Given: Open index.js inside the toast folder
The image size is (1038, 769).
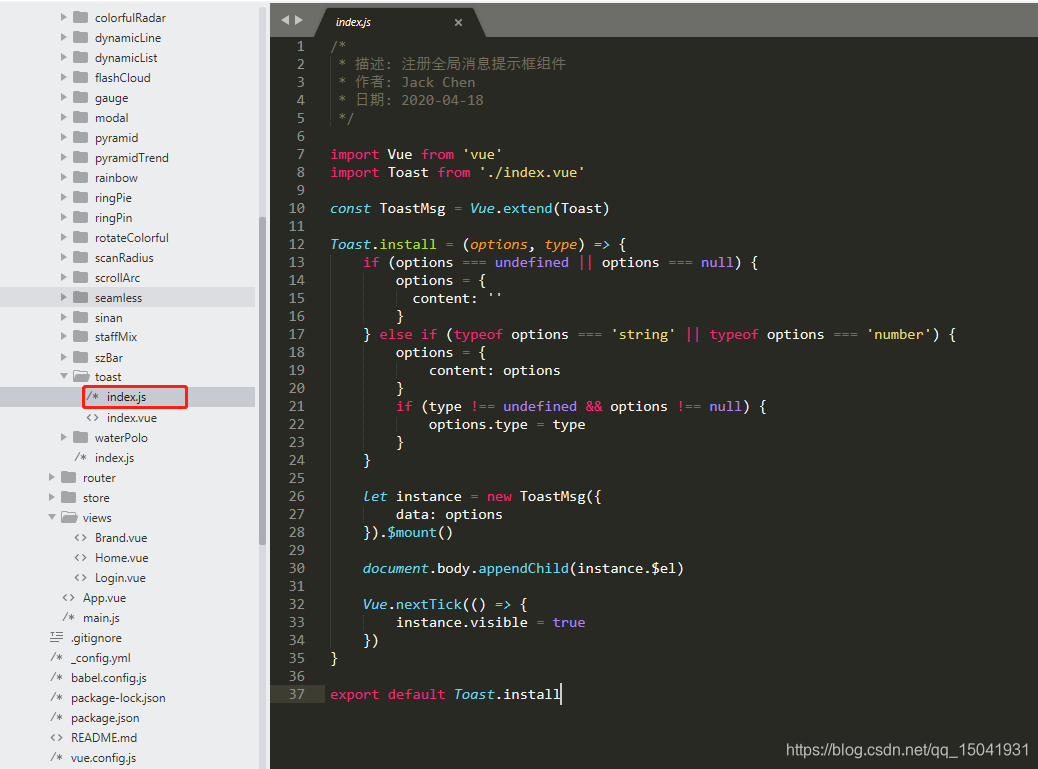Looking at the screenshot, I should (126, 396).
